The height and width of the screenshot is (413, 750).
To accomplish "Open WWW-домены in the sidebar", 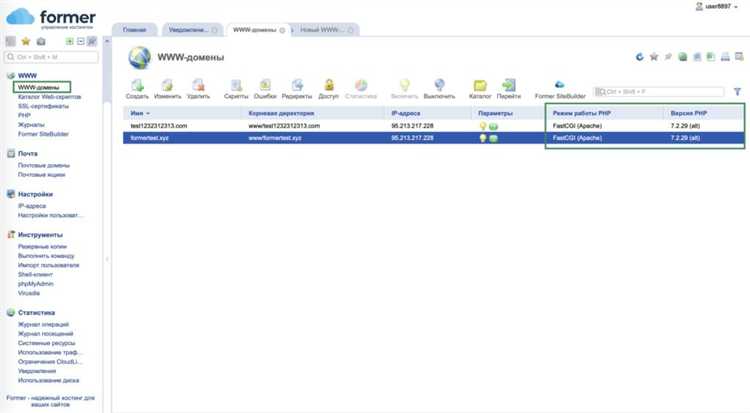I will pos(39,88).
